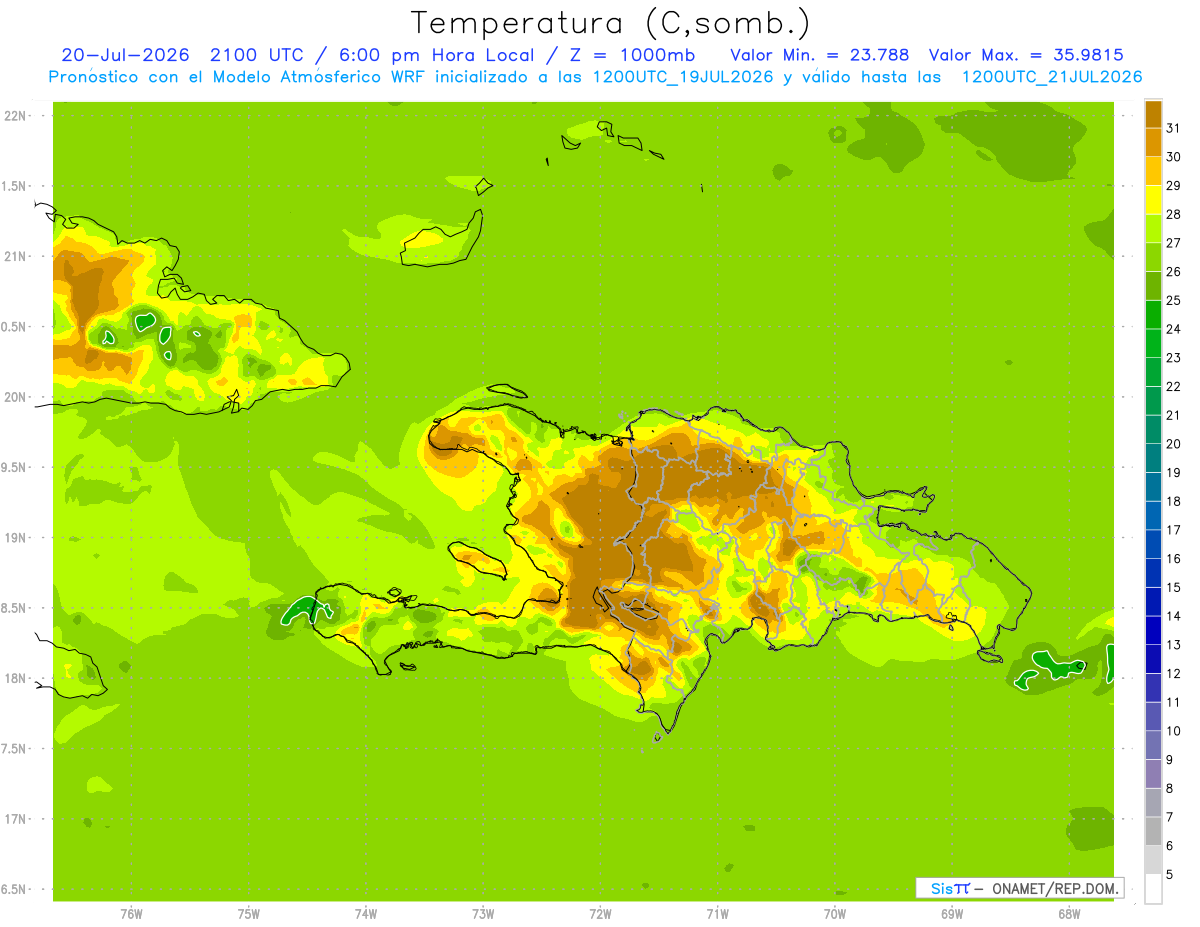Click legend value '25'
The image size is (1200, 927).
coord(1173,301)
